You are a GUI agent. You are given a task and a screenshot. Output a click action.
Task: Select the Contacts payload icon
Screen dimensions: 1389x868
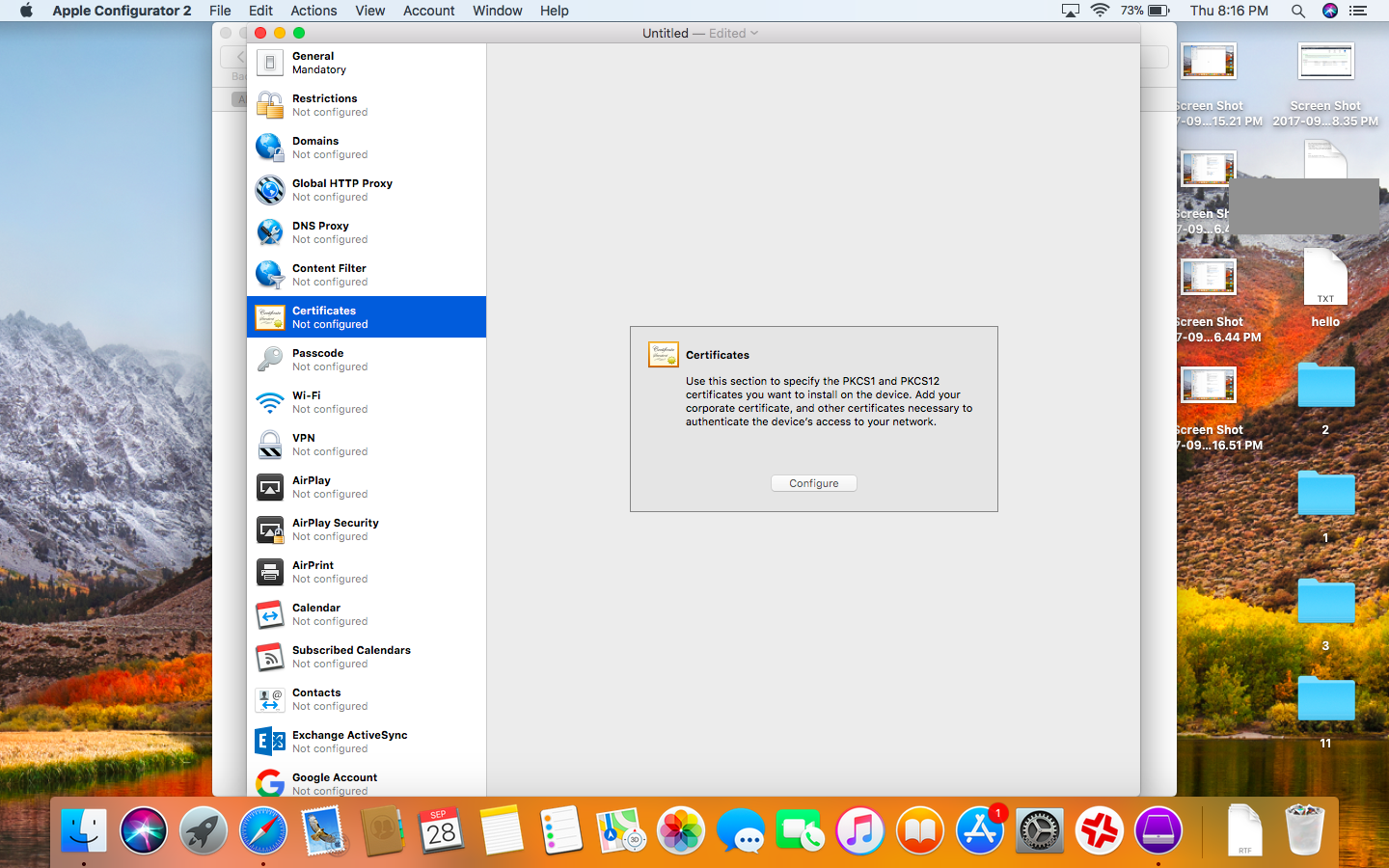(x=270, y=699)
